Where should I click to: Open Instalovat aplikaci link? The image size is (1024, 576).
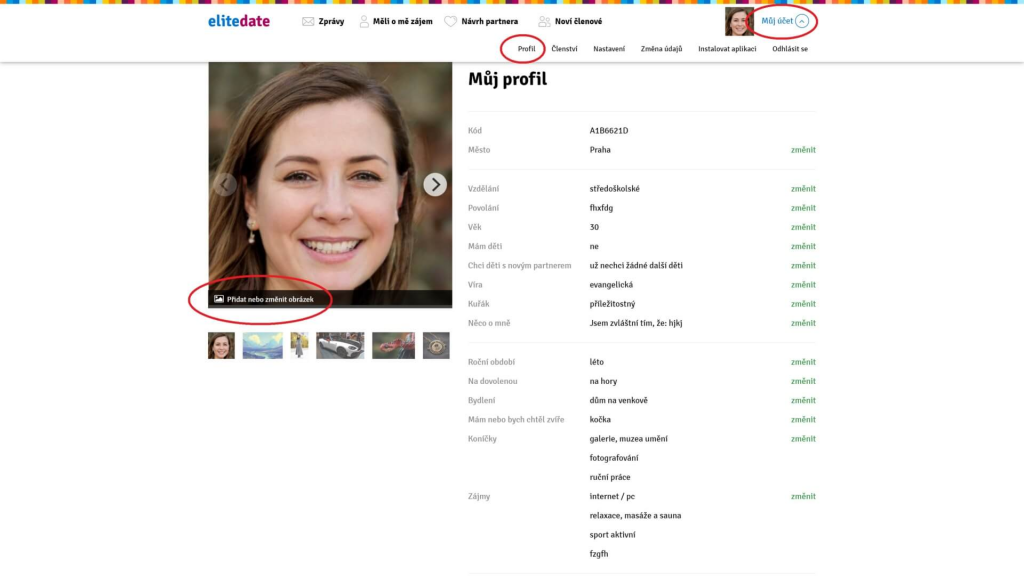click(x=727, y=49)
